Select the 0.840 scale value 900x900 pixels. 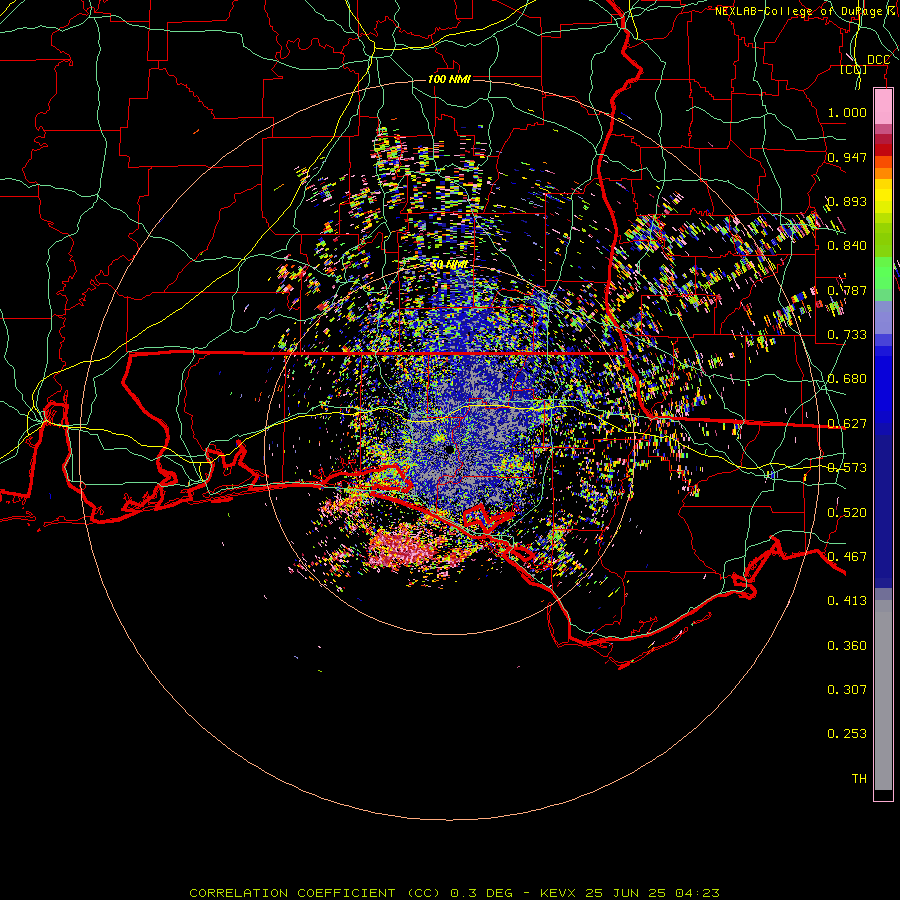[x=847, y=246]
